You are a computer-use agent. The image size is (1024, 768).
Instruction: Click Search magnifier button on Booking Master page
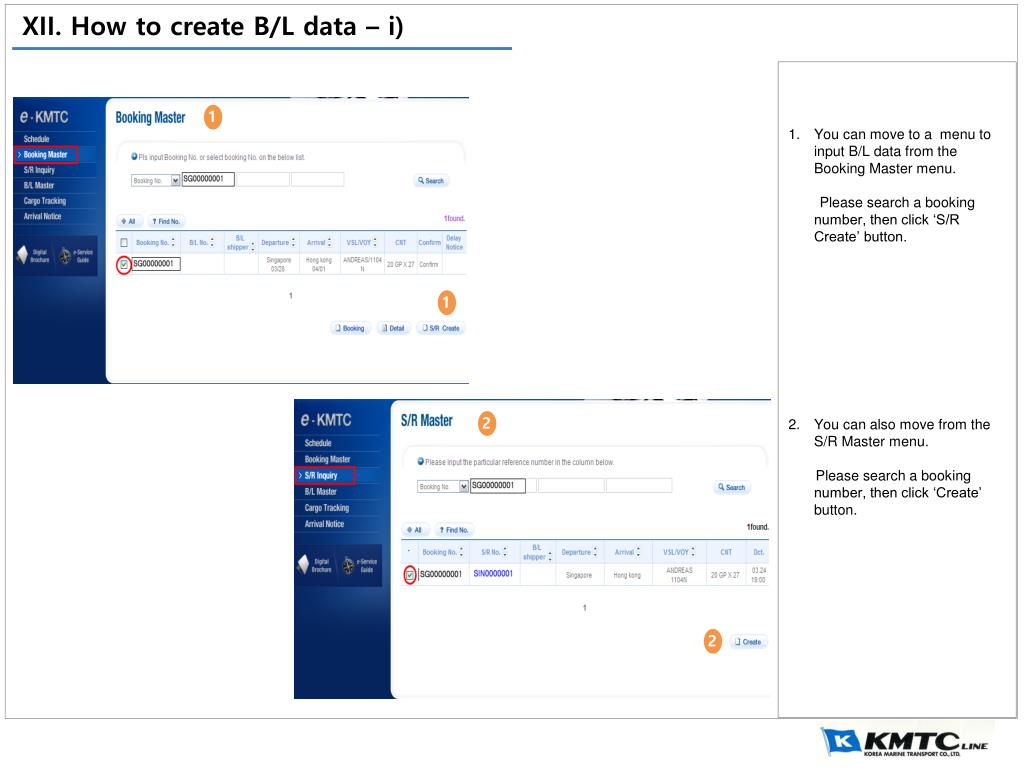pos(431,181)
